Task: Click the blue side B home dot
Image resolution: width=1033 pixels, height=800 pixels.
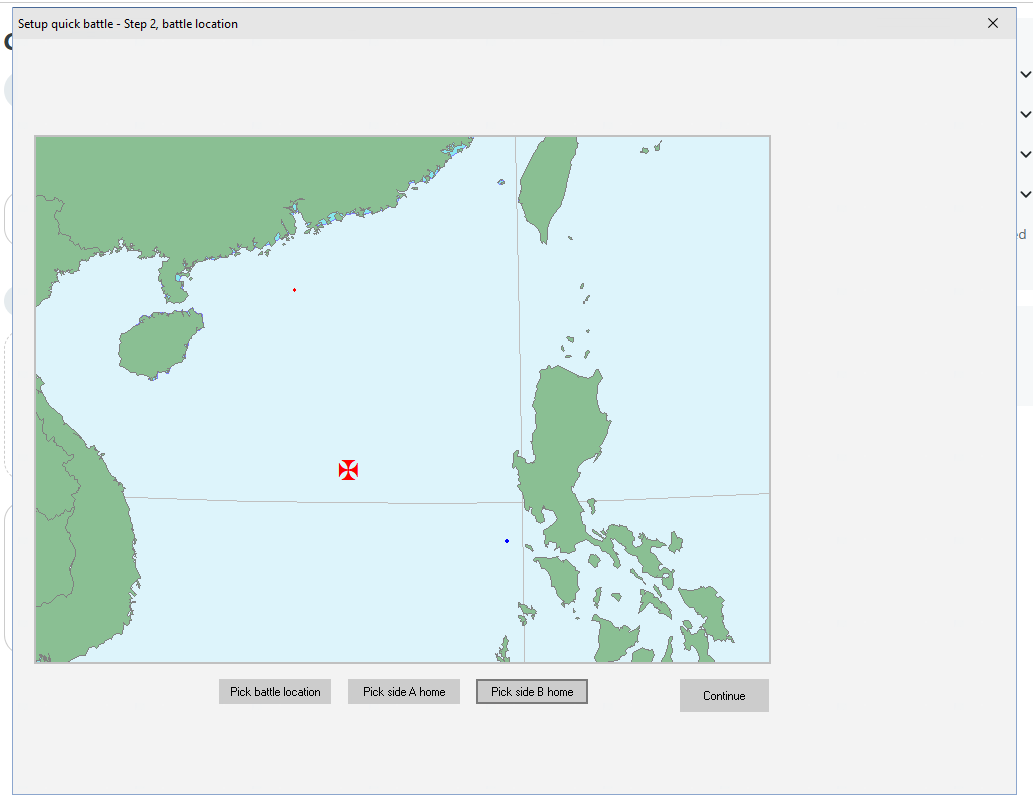Action: tap(507, 541)
